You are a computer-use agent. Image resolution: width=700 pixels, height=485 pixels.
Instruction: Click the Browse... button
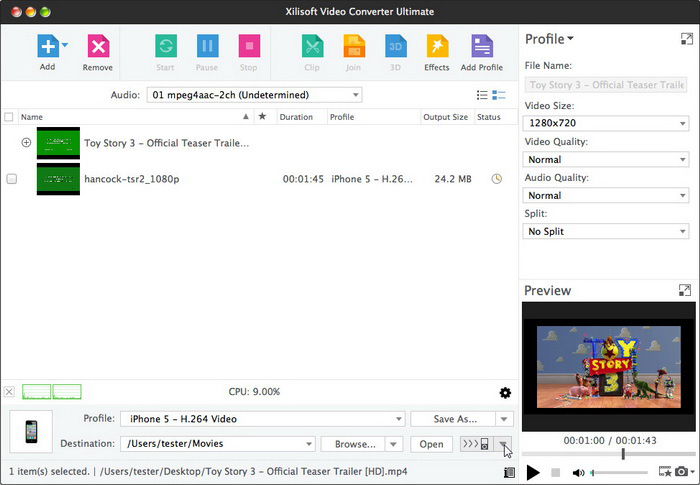point(354,444)
